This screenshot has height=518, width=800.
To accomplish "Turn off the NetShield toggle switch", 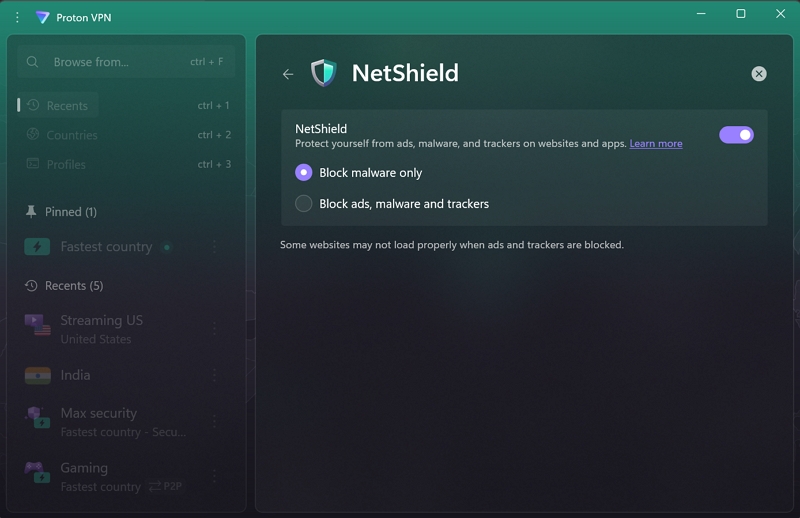I will (736, 135).
